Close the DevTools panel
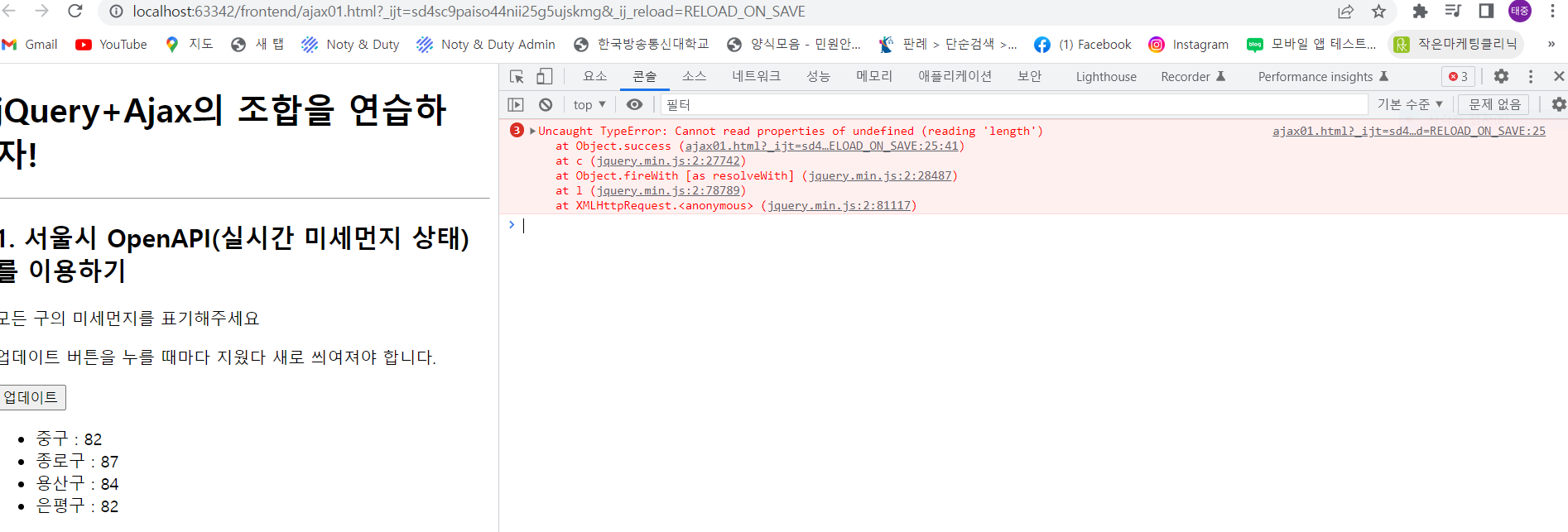 click(1559, 76)
